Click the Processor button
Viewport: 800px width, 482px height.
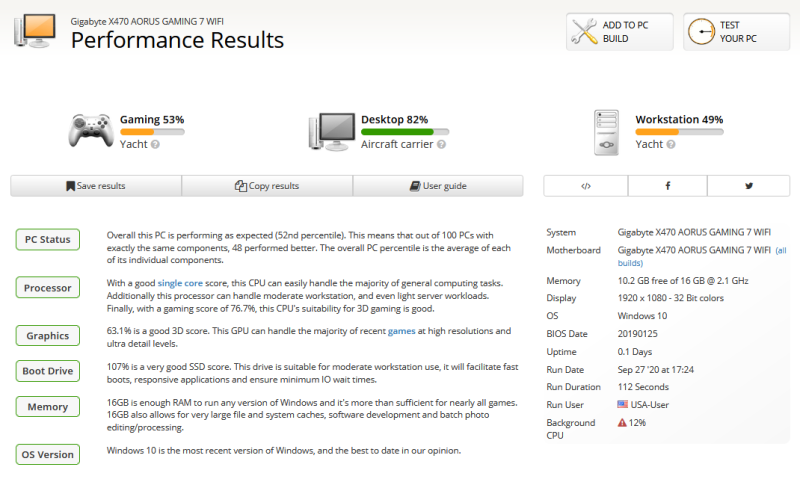[47, 288]
